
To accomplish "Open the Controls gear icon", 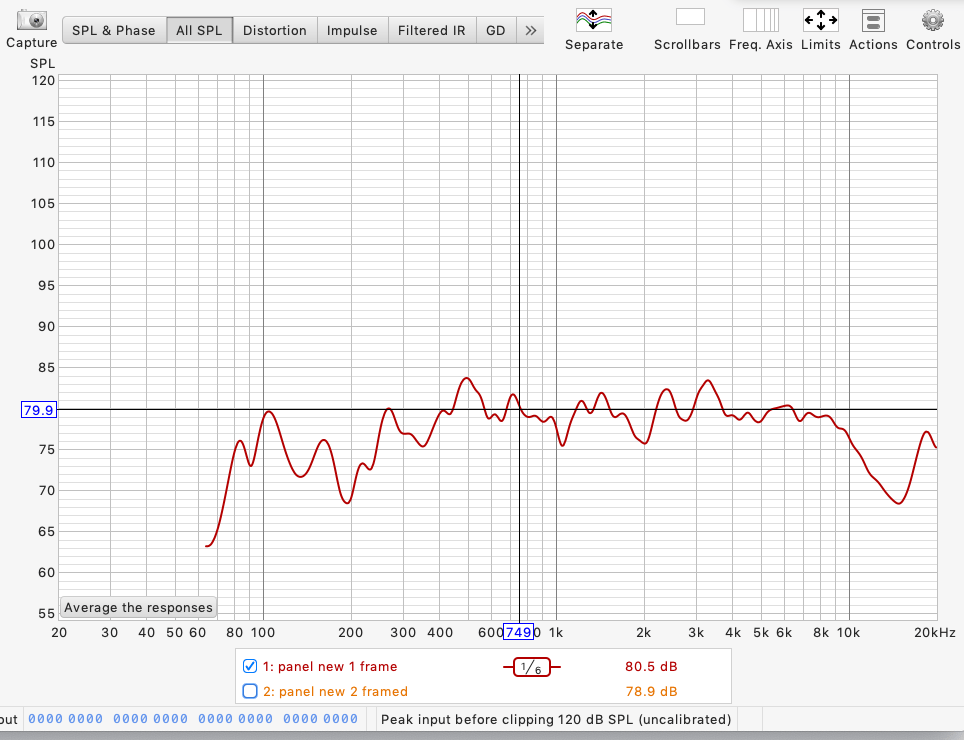I will click(933, 20).
